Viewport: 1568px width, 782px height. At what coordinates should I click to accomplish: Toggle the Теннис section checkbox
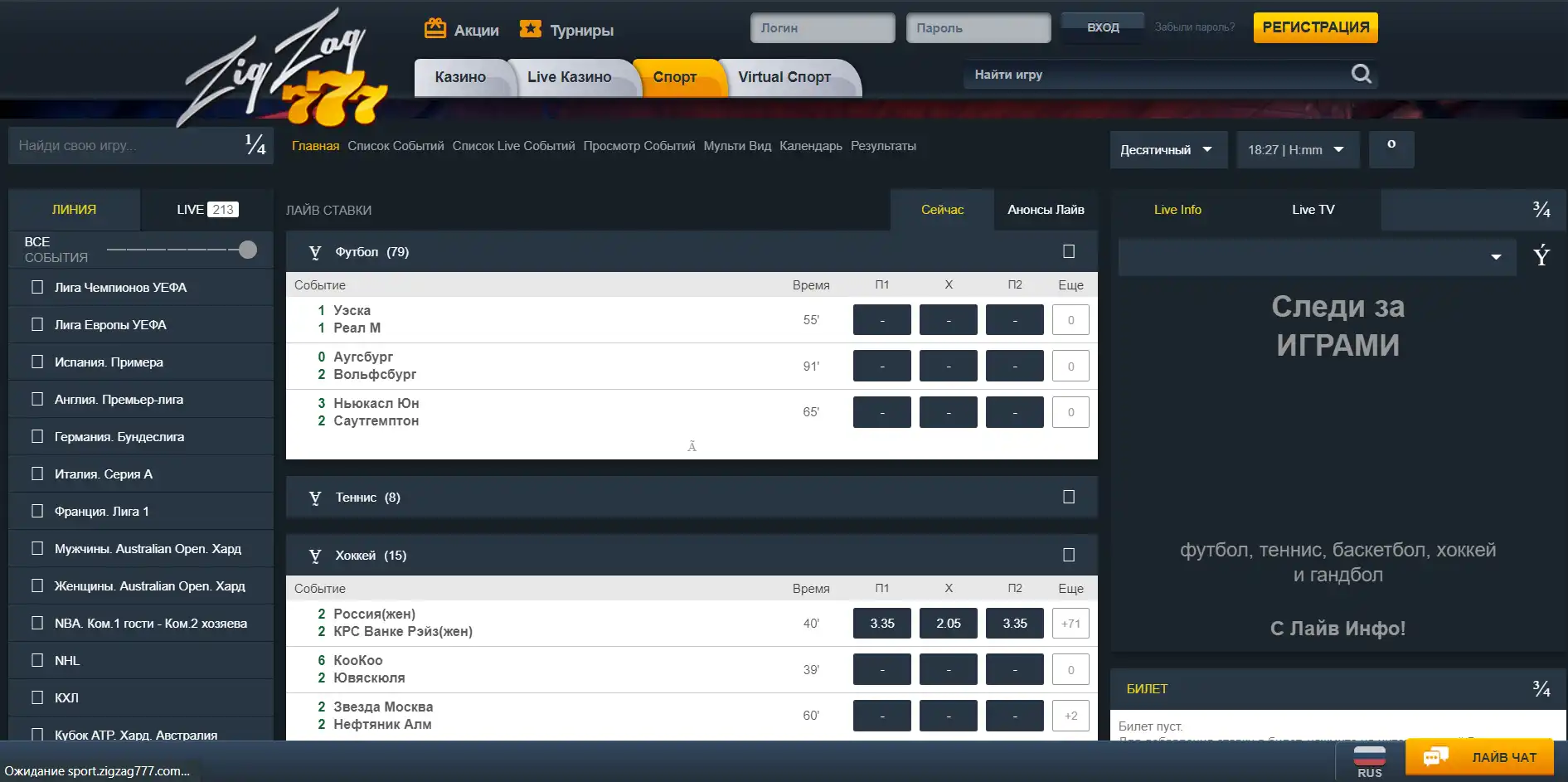click(1069, 497)
